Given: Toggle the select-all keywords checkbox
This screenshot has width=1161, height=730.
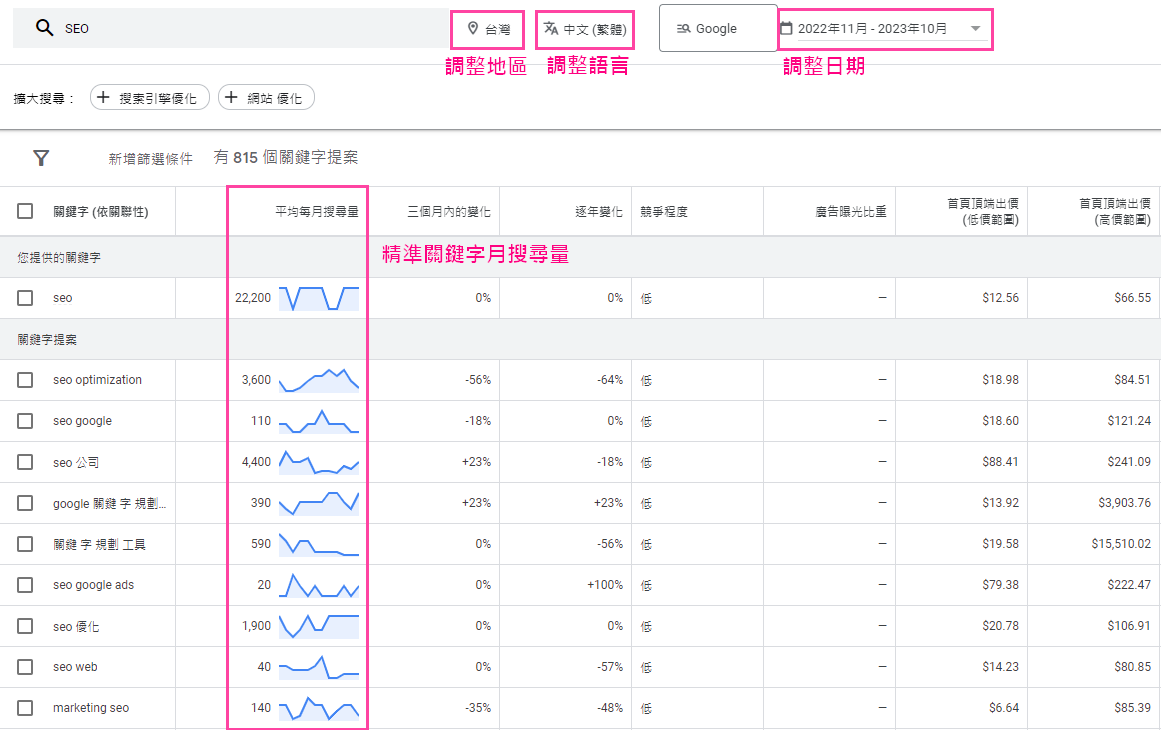Looking at the screenshot, I should coord(25,211).
